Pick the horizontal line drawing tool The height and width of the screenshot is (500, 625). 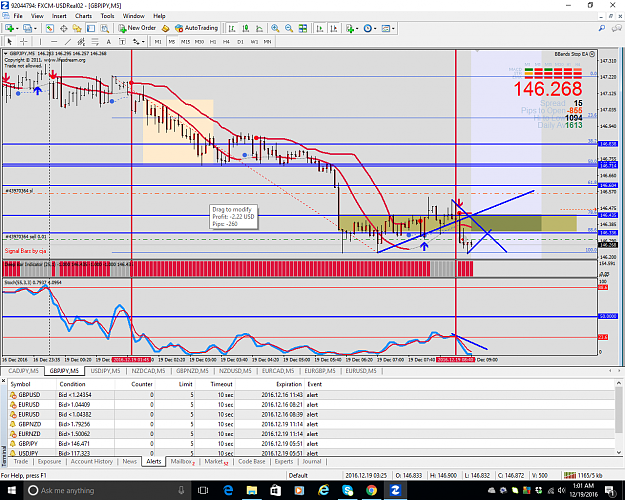point(54,41)
